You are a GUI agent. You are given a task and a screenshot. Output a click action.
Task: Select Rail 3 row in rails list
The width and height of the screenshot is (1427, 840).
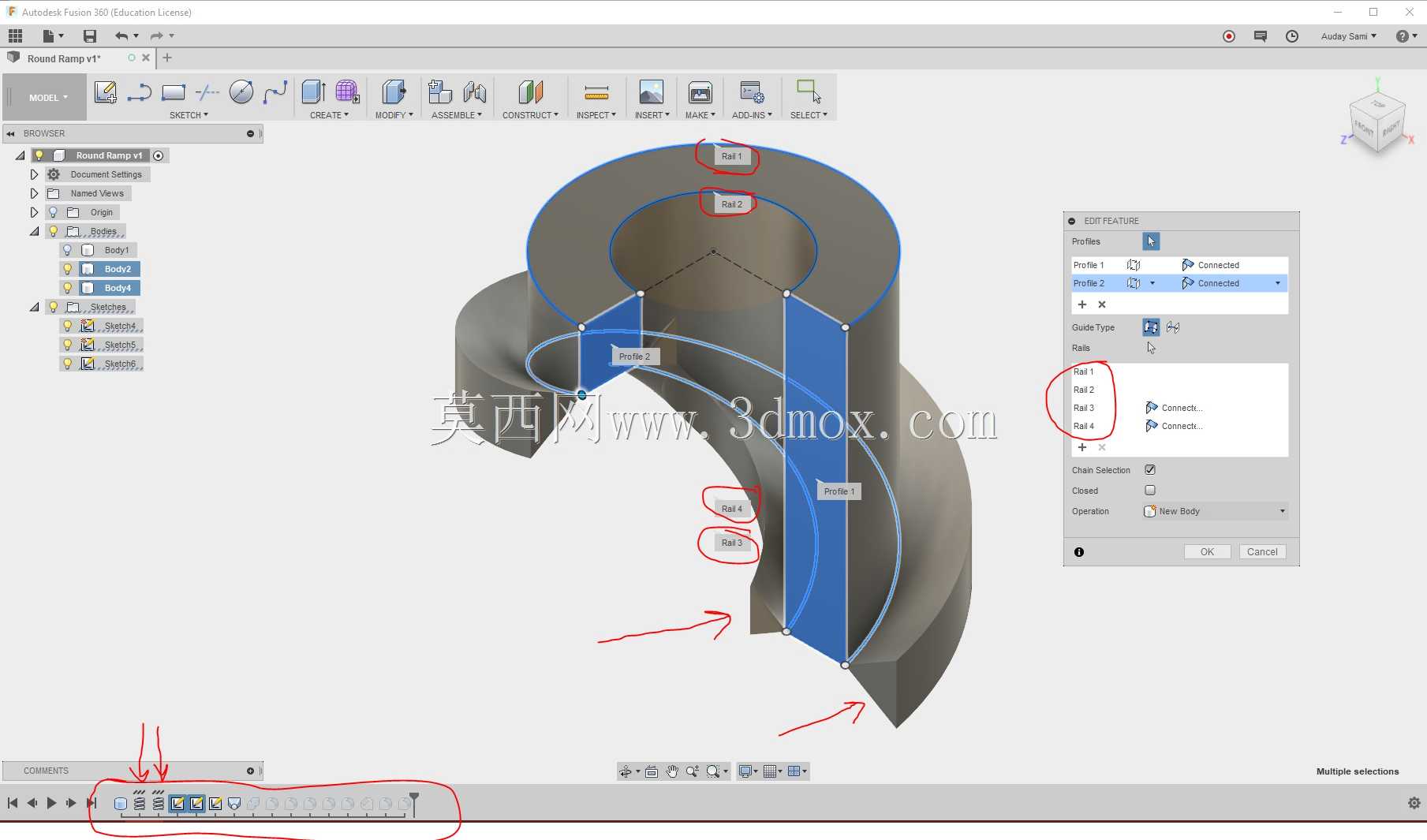(1179, 408)
